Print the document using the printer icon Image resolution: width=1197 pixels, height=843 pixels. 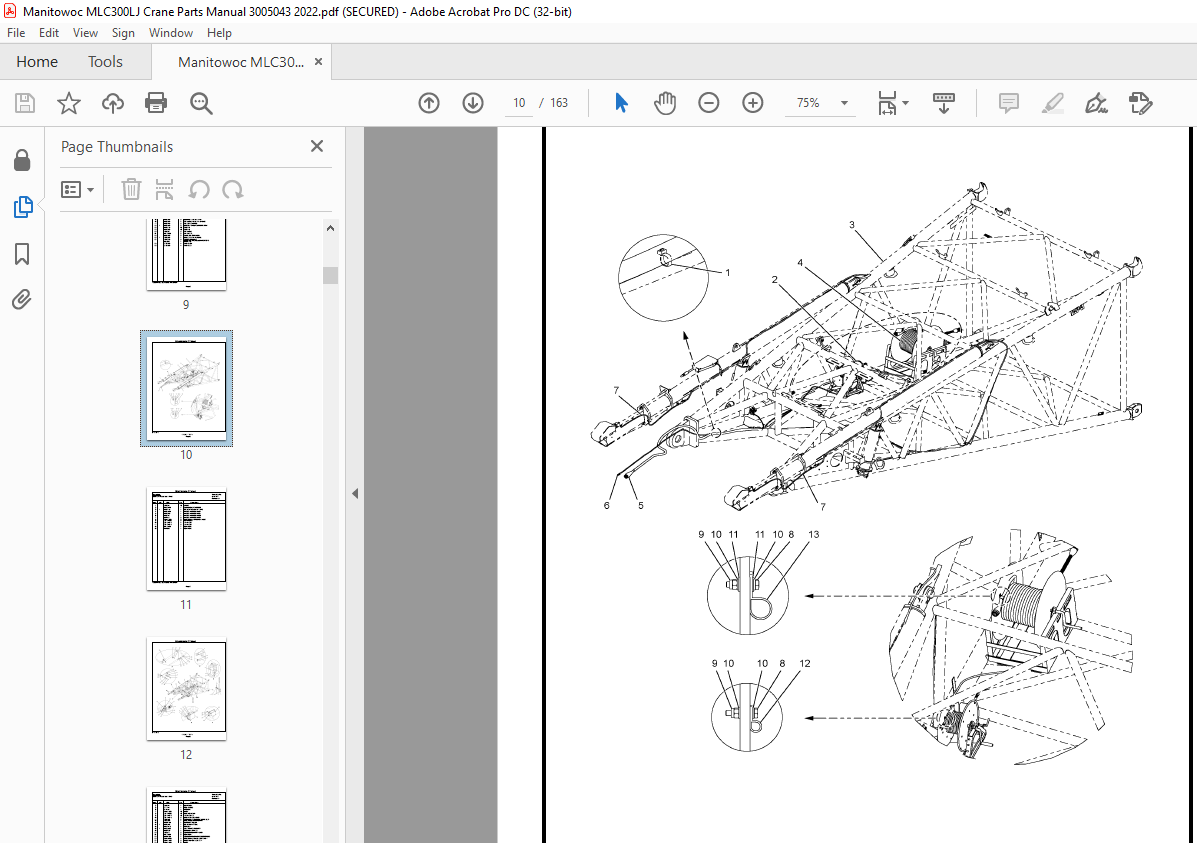[156, 103]
